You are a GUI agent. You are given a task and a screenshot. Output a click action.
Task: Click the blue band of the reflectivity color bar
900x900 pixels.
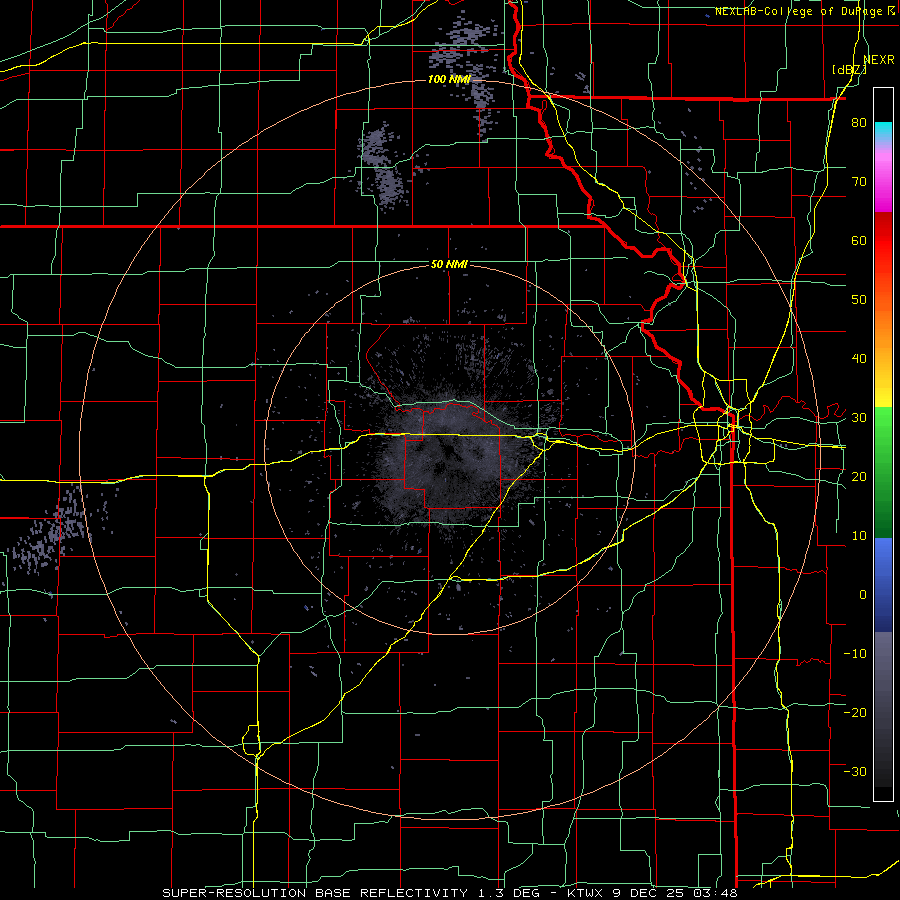click(x=883, y=585)
